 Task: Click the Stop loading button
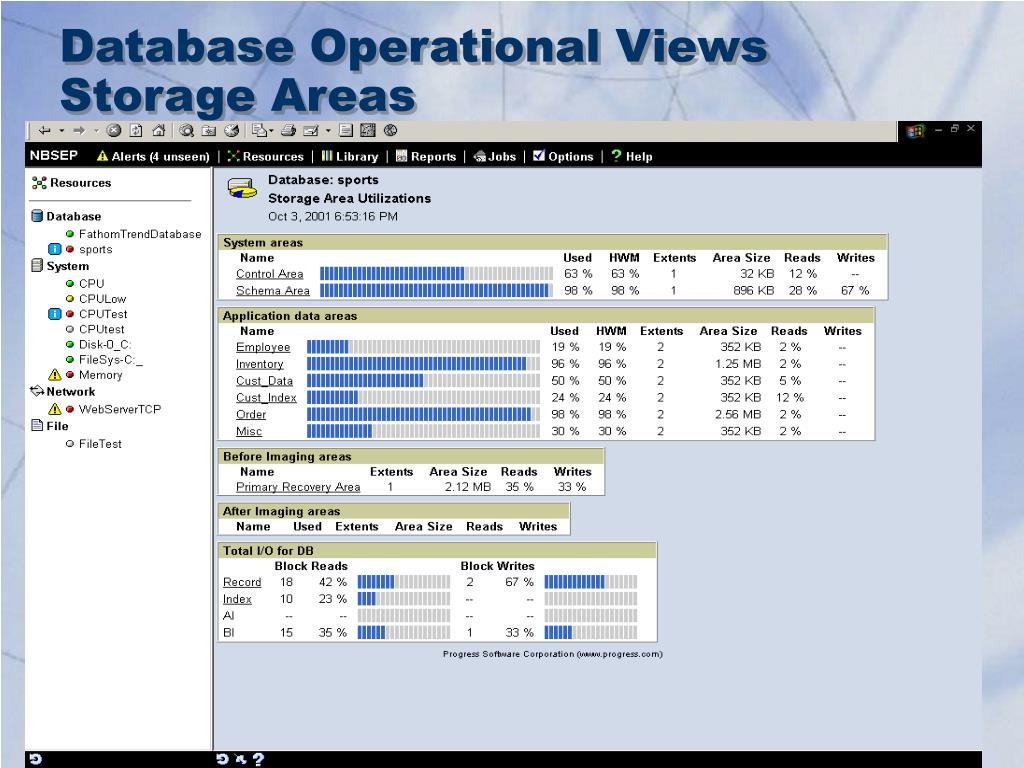[x=114, y=131]
